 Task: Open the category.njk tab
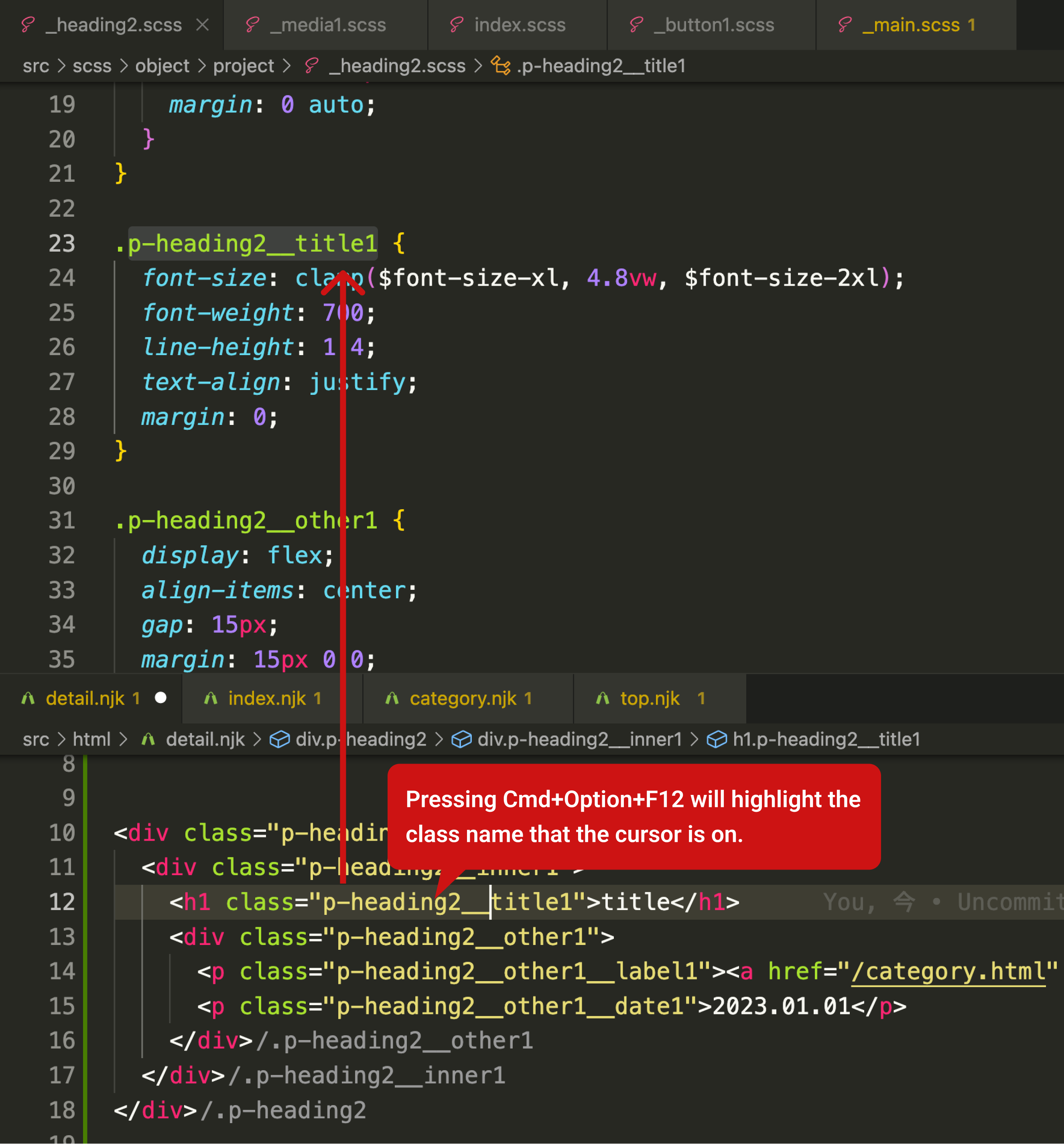(468, 698)
